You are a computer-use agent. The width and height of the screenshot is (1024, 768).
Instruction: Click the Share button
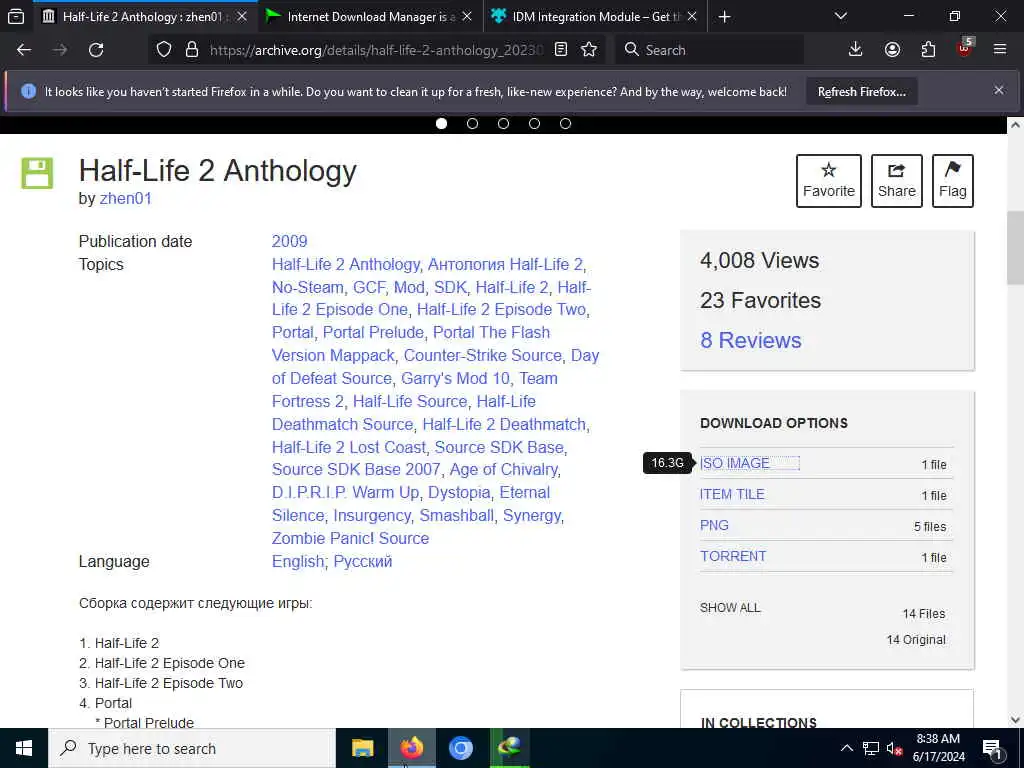click(897, 181)
